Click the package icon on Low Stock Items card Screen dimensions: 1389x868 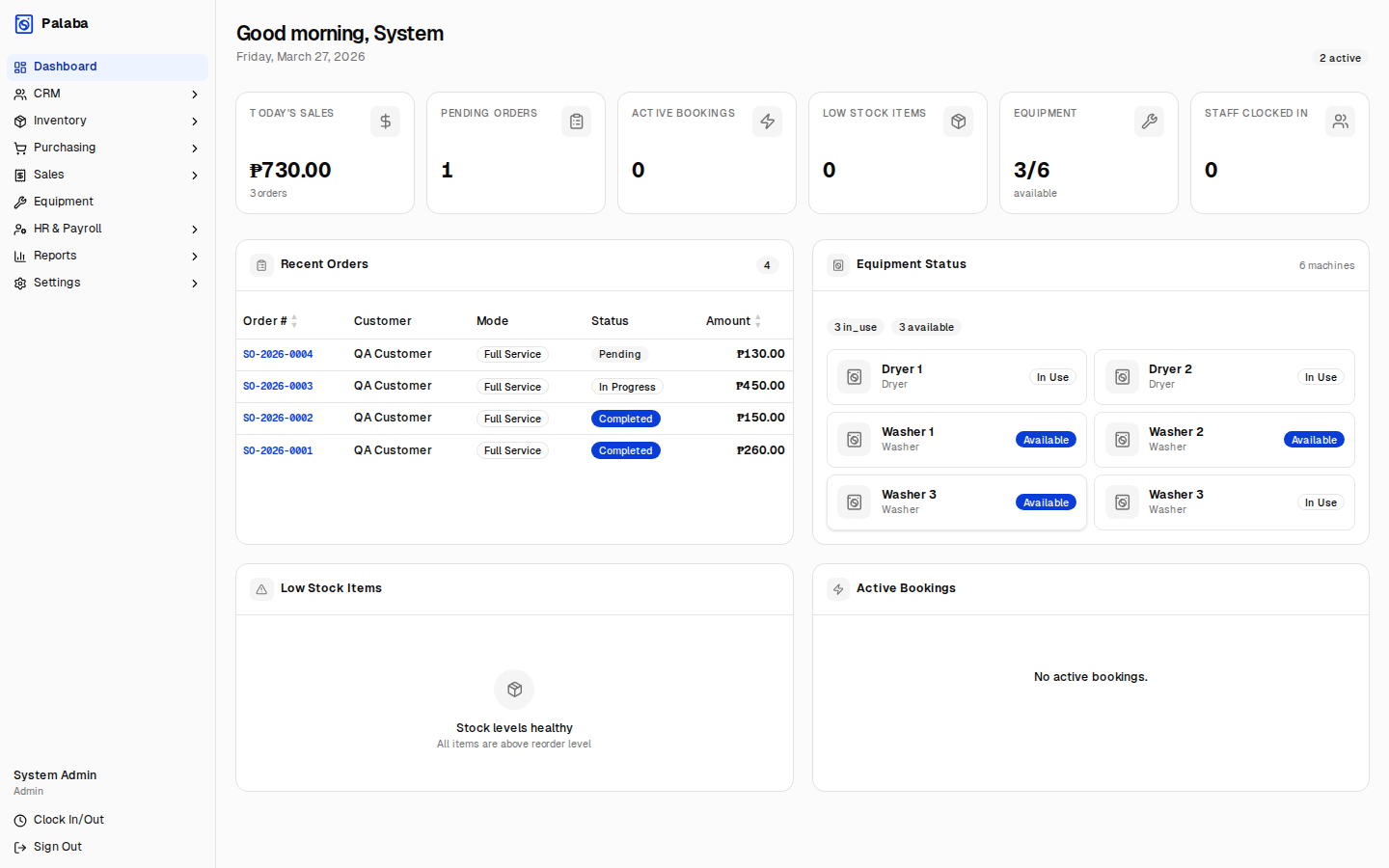pos(958,121)
